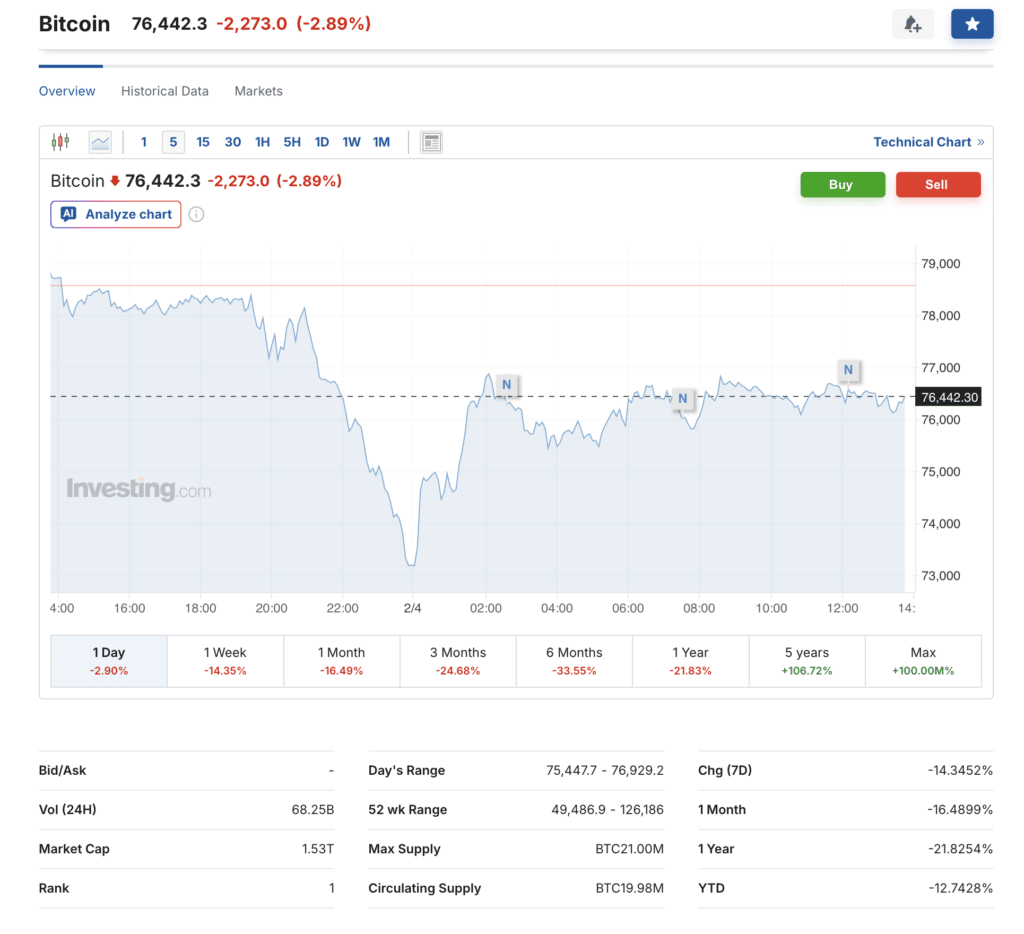
Task: Click the AI Analyze chart button
Action: (x=116, y=214)
